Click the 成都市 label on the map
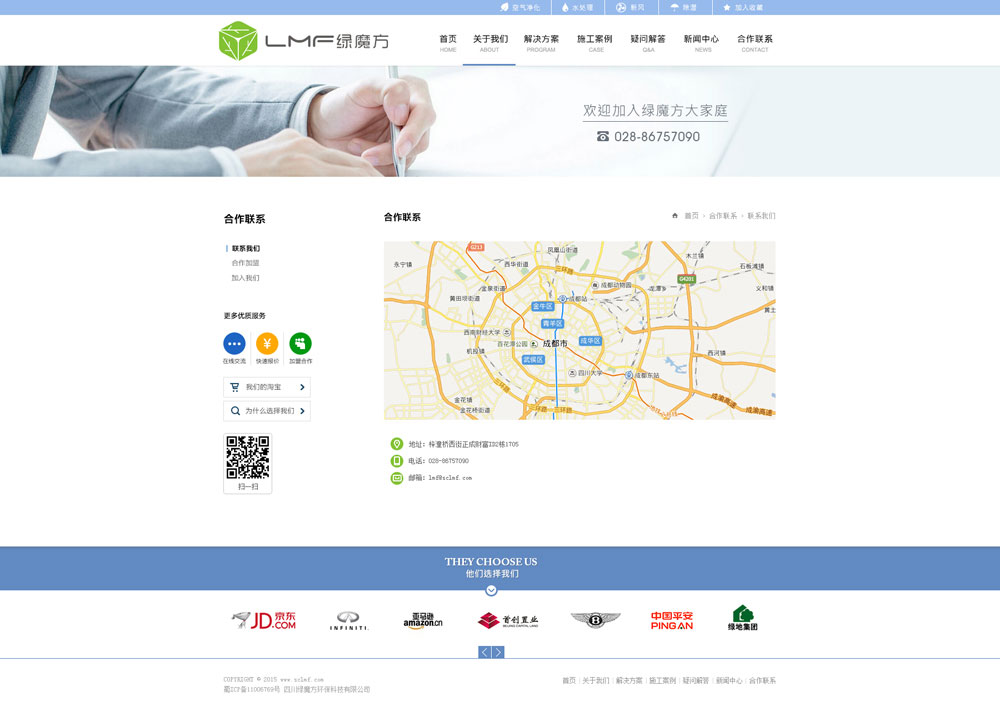This screenshot has height=711, width=1000. [x=555, y=343]
